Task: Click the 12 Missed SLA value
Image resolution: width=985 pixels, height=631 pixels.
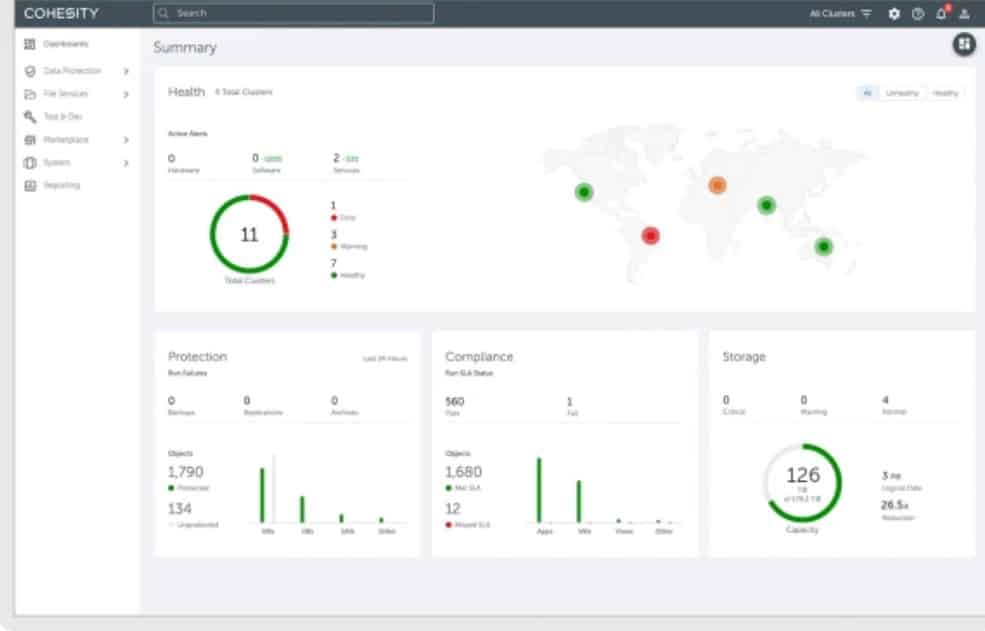Action: [x=453, y=508]
